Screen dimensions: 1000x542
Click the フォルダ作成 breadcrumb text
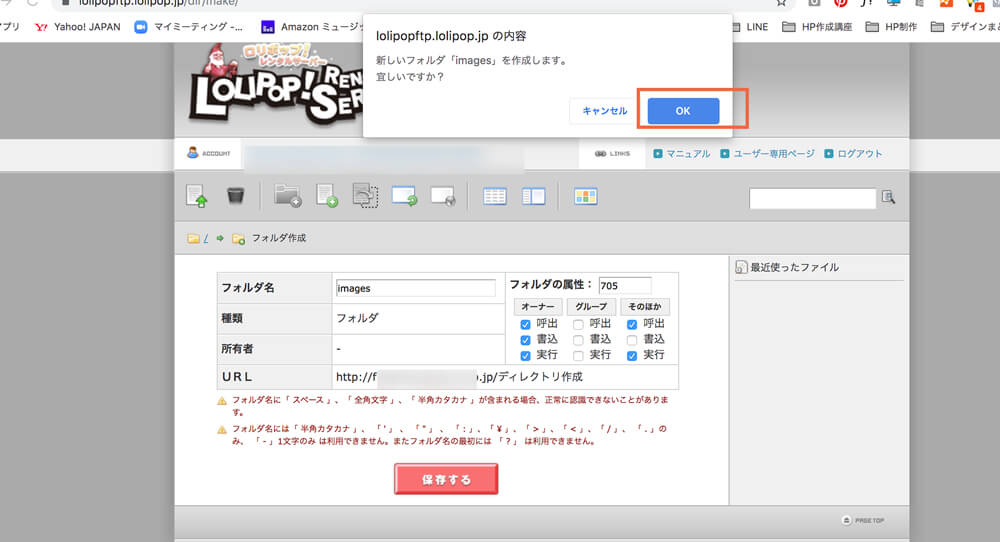pyautogui.click(x=279, y=238)
